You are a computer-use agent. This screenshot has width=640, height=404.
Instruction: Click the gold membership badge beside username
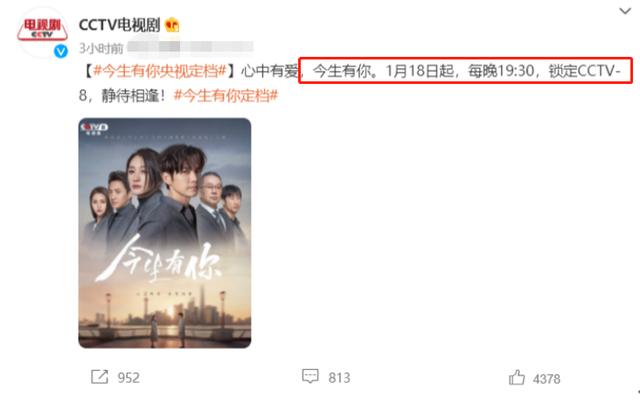coord(172,25)
